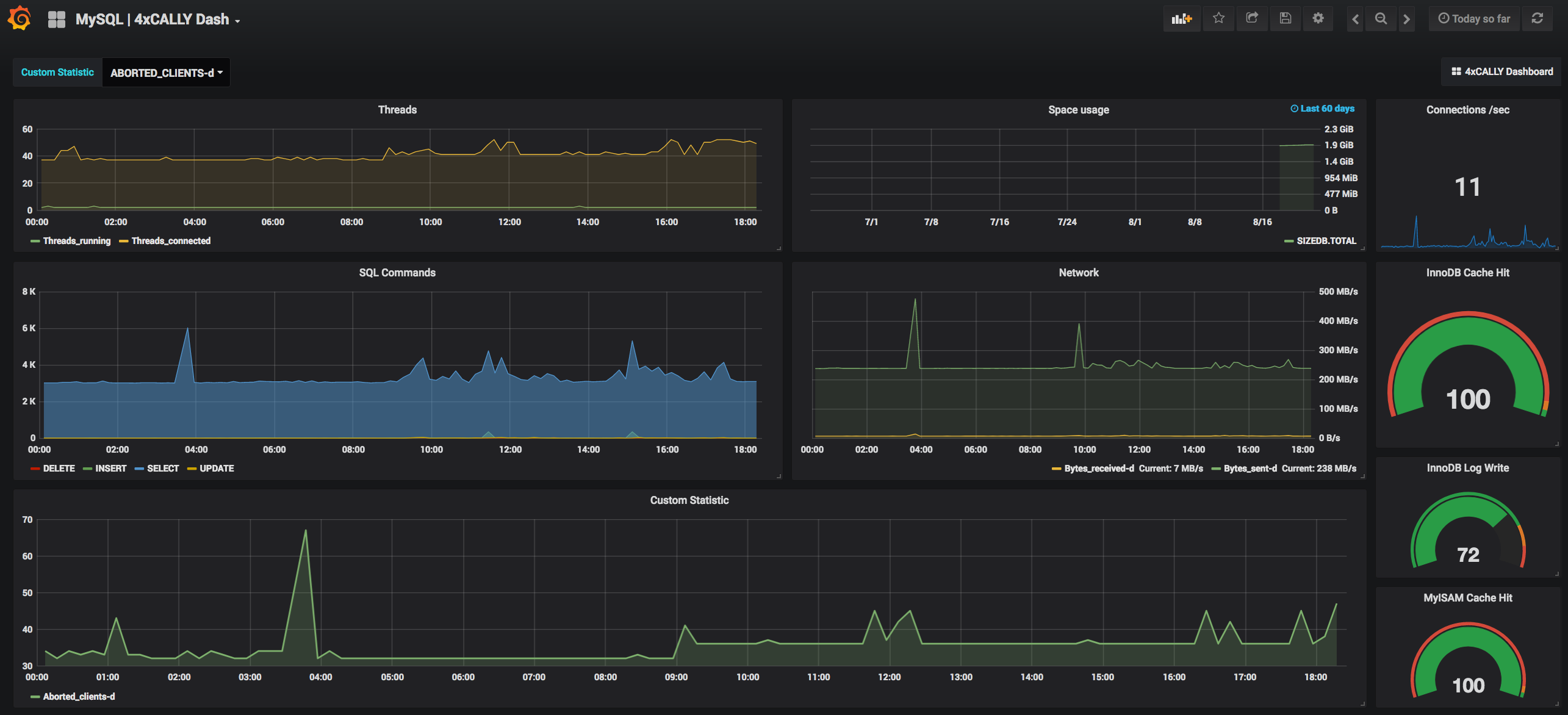Click the Last 60 days time override label

tap(1322, 109)
